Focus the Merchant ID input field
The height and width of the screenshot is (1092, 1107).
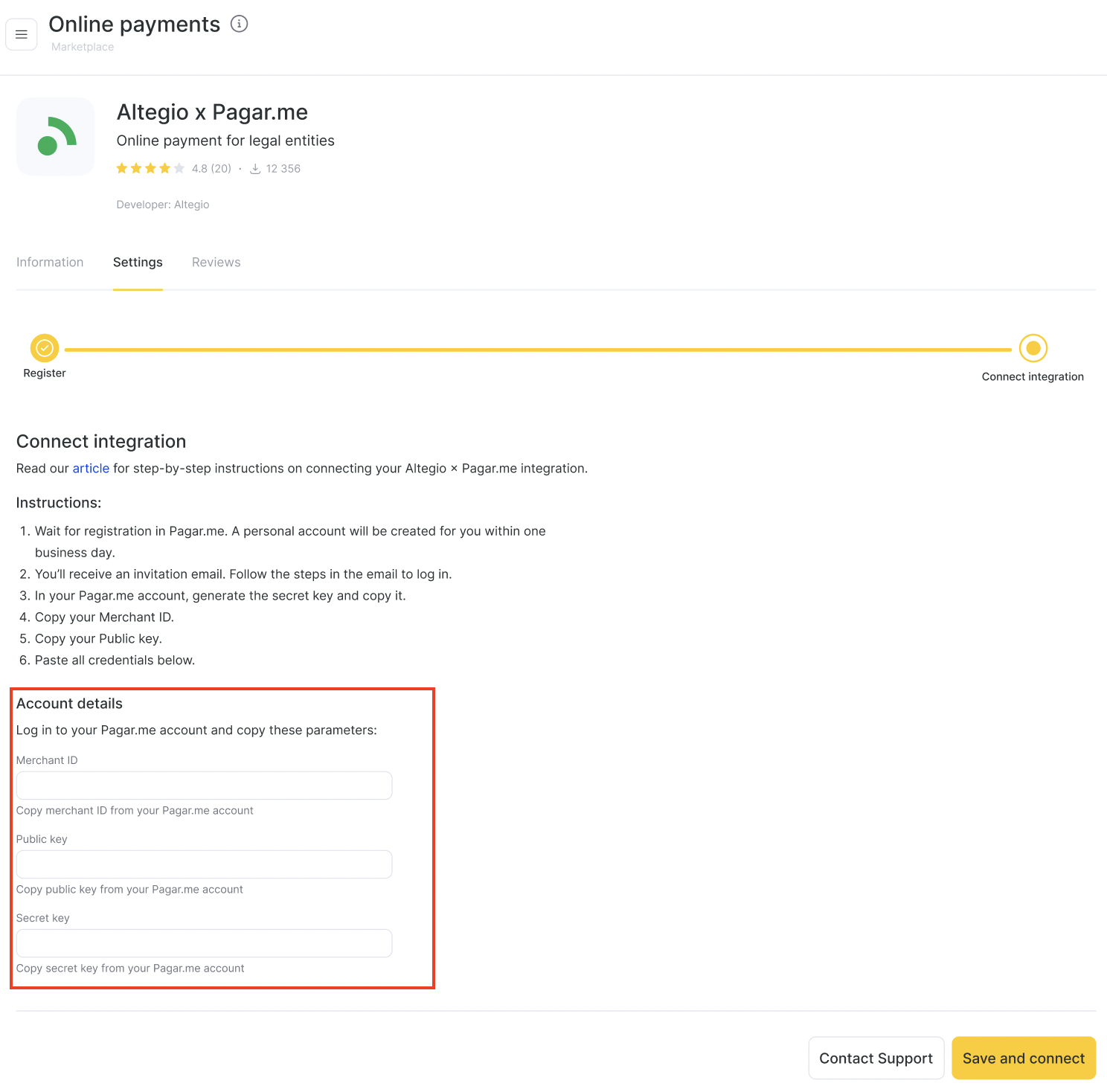coord(204,786)
